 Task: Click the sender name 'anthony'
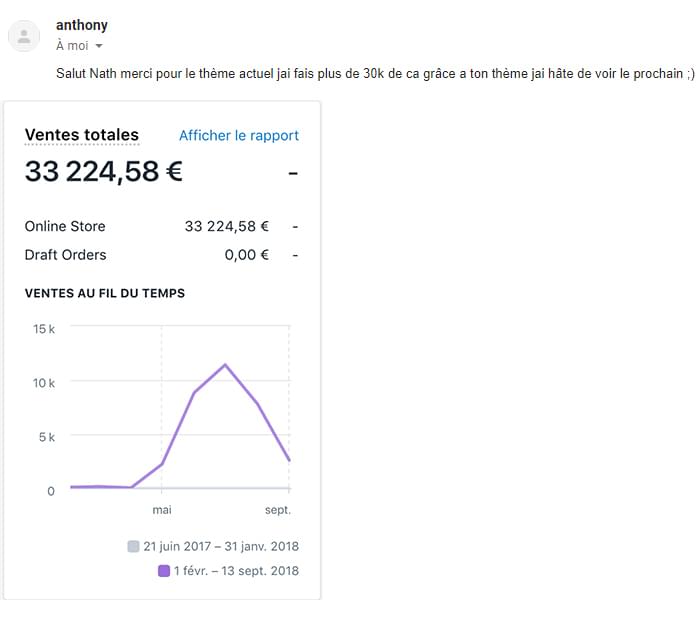(x=82, y=25)
